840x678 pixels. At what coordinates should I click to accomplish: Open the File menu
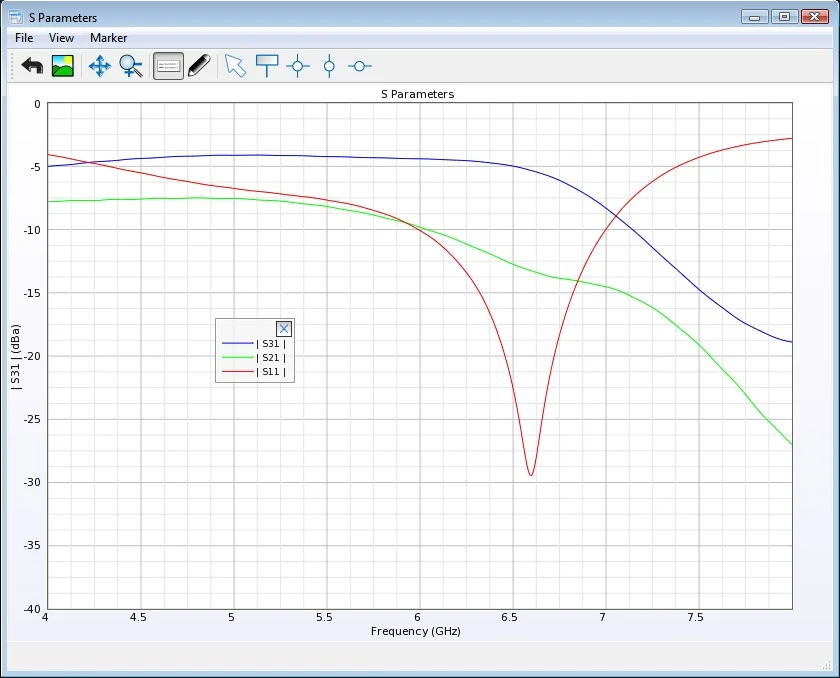pos(23,38)
